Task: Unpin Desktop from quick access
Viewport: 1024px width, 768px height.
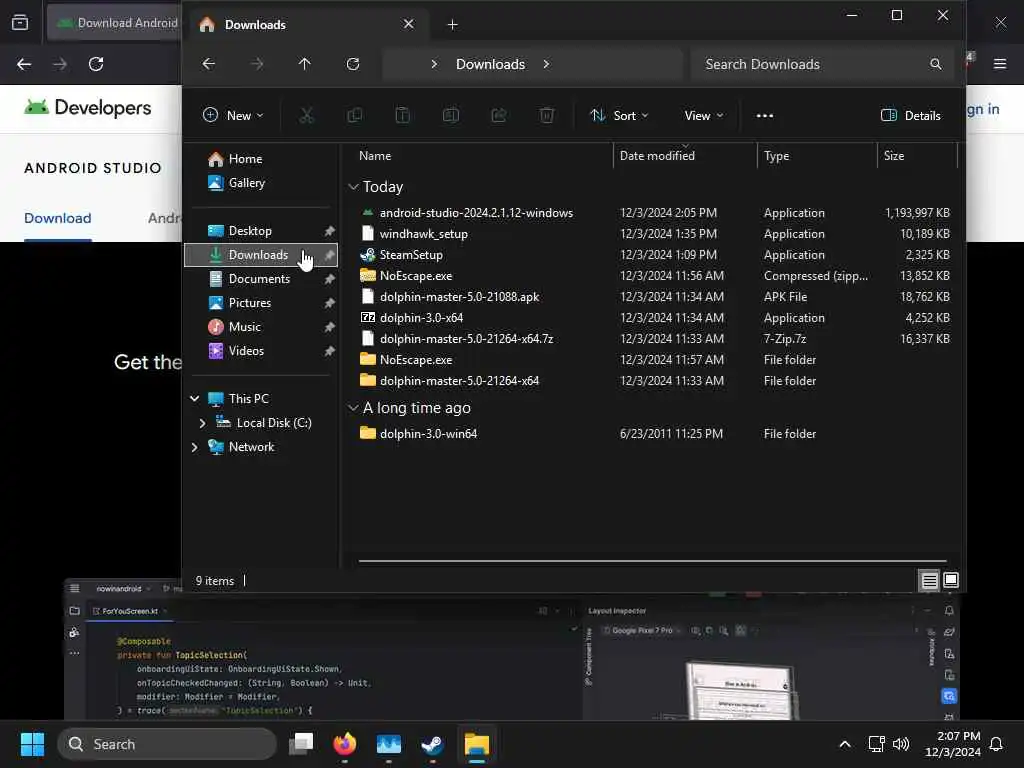Action: coord(330,231)
